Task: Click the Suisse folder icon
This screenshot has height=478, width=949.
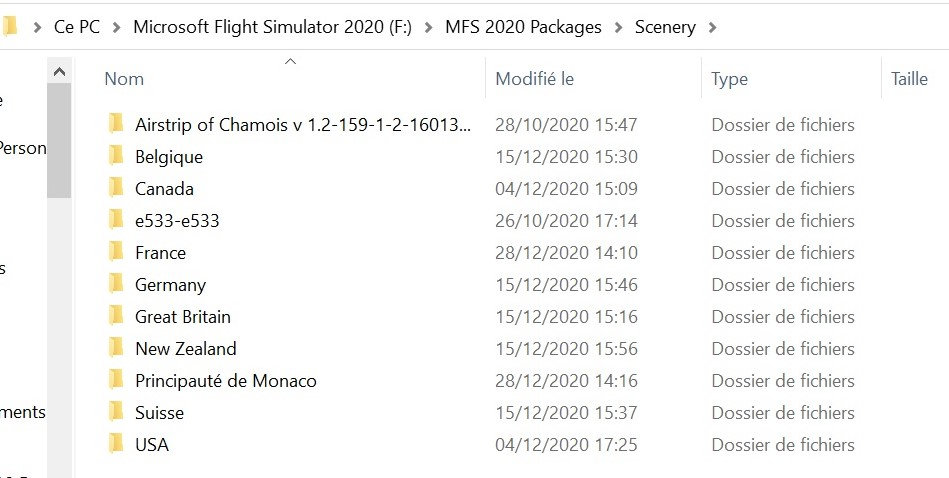Action: [116, 413]
